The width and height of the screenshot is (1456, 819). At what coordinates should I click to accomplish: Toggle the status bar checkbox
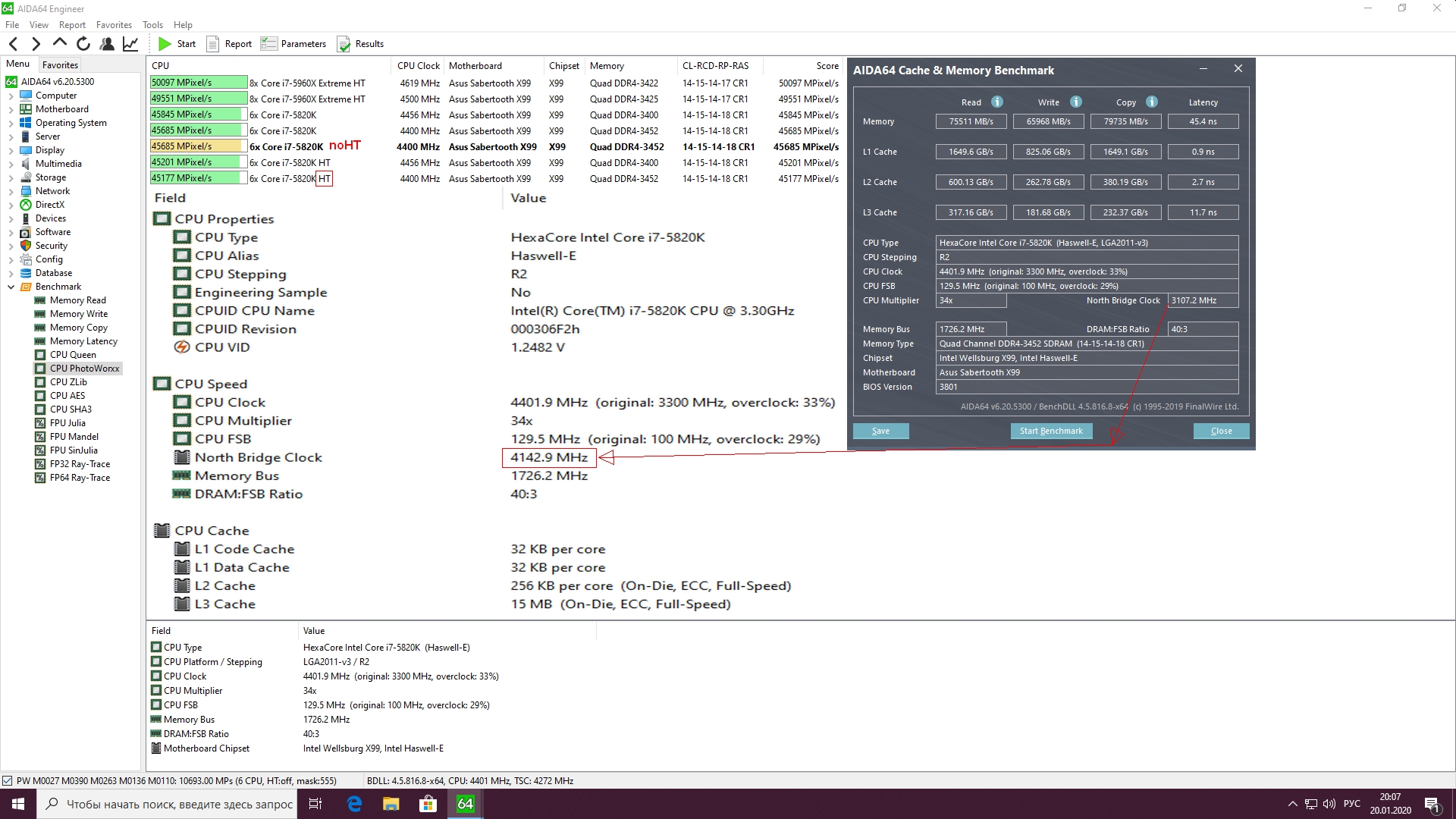click(x=7, y=780)
